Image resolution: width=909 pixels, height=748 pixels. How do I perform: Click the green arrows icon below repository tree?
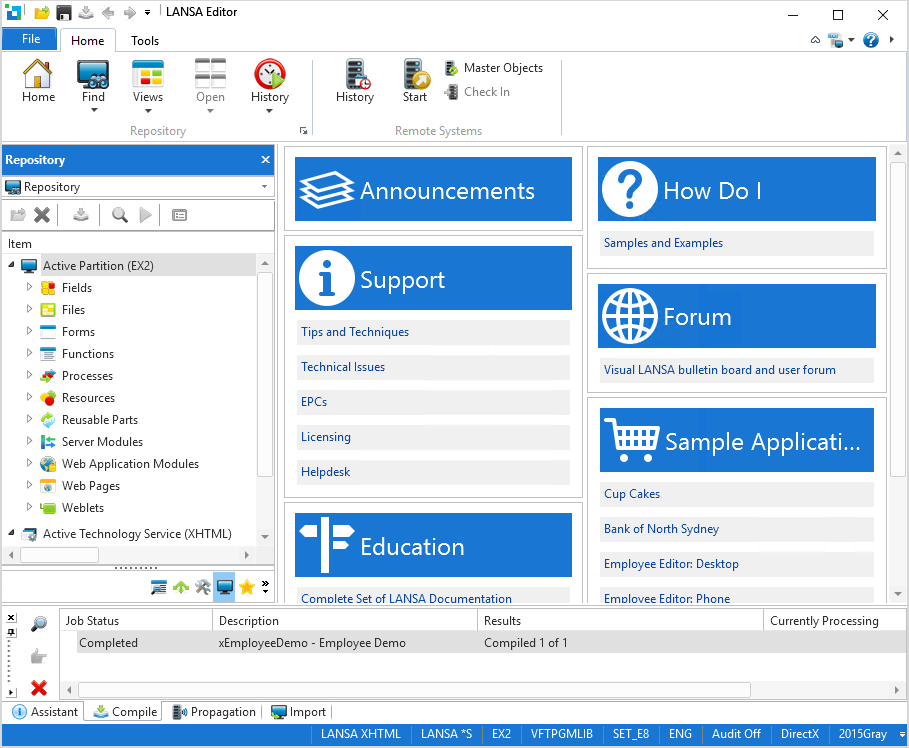click(181, 587)
